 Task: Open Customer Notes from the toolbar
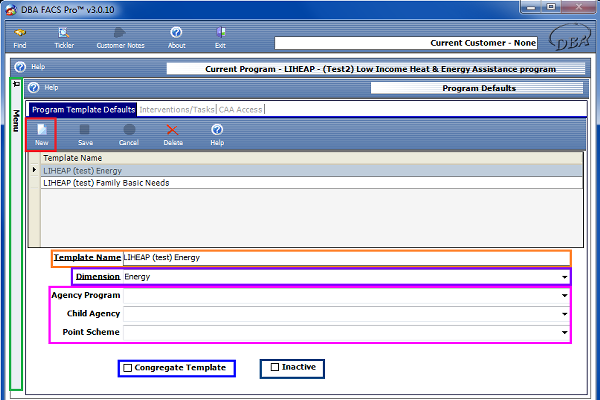[120, 38]
